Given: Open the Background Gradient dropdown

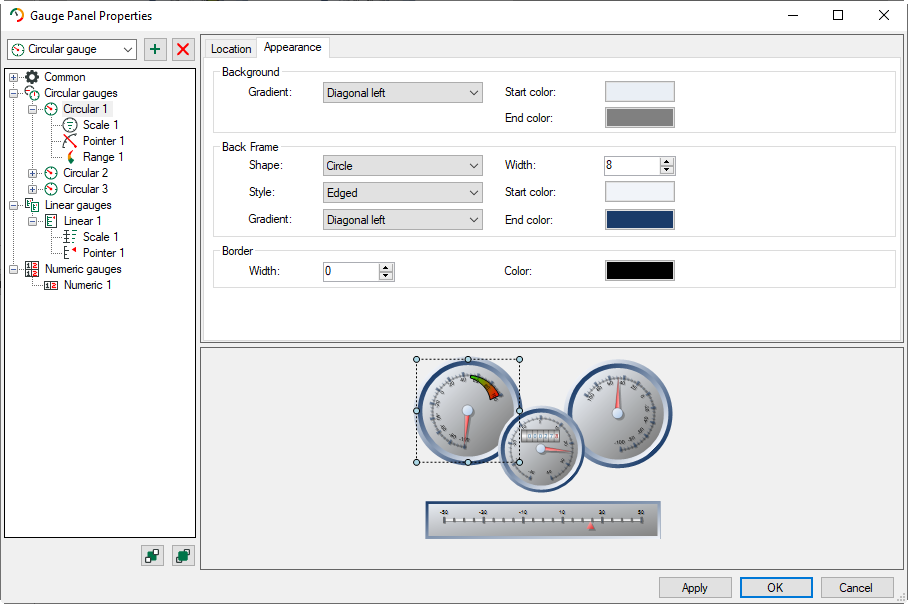Looking at the screenshot, I should coord(403,93).
